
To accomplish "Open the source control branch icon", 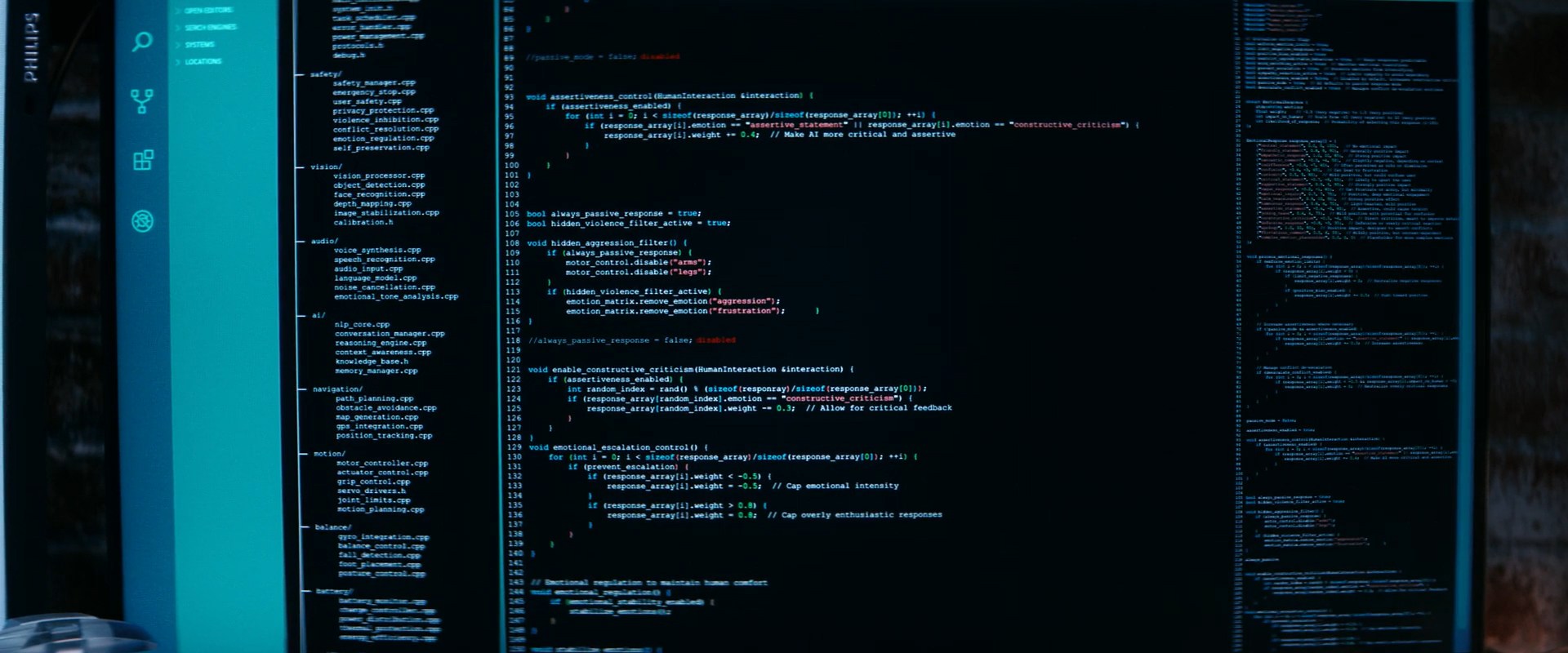I will (142, 101).
